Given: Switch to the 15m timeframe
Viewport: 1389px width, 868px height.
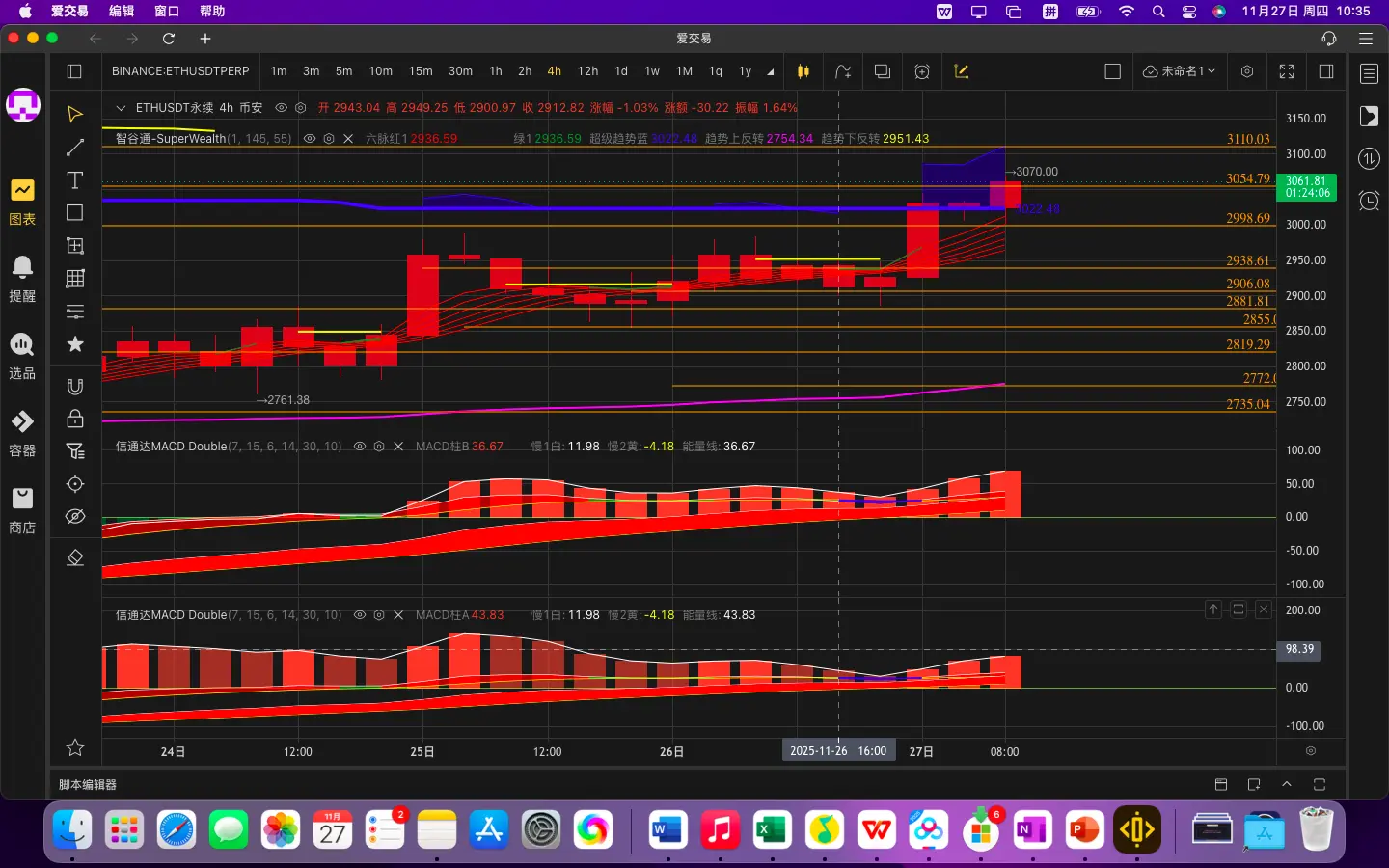Looking at the screenshot, I should pos(421,71).
